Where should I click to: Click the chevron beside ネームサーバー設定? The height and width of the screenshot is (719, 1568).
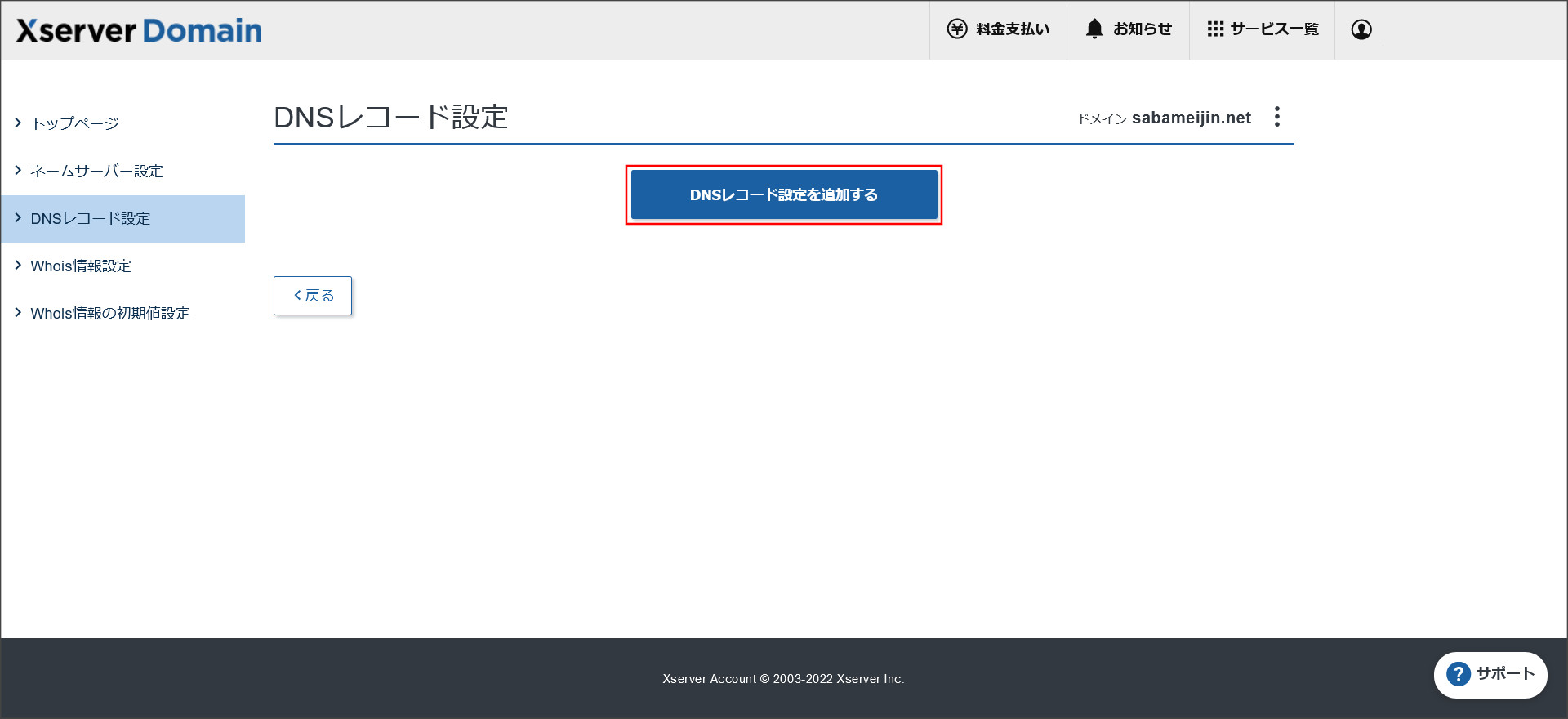(18, 171)
